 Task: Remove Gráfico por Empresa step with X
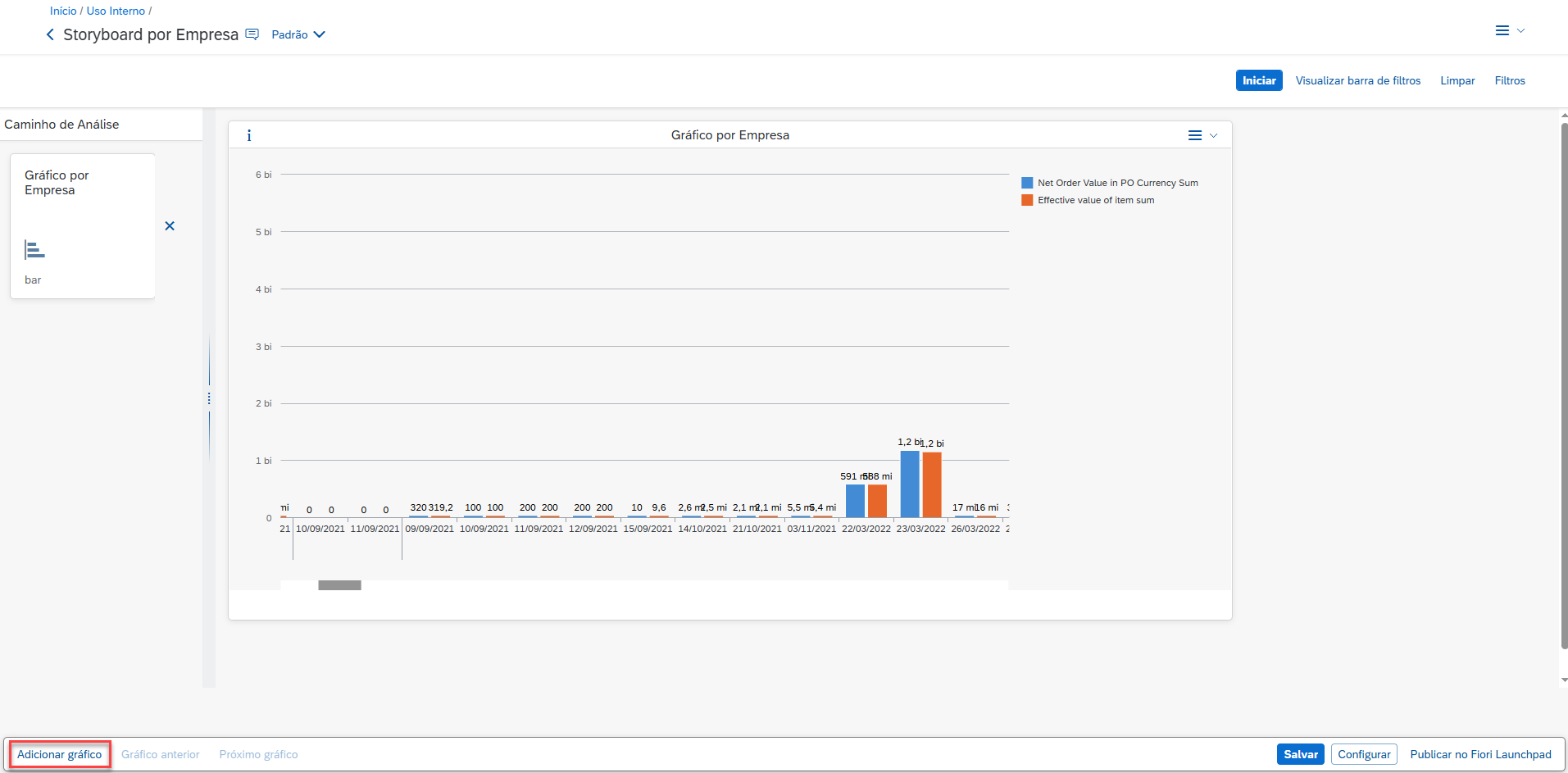[170, 226]
